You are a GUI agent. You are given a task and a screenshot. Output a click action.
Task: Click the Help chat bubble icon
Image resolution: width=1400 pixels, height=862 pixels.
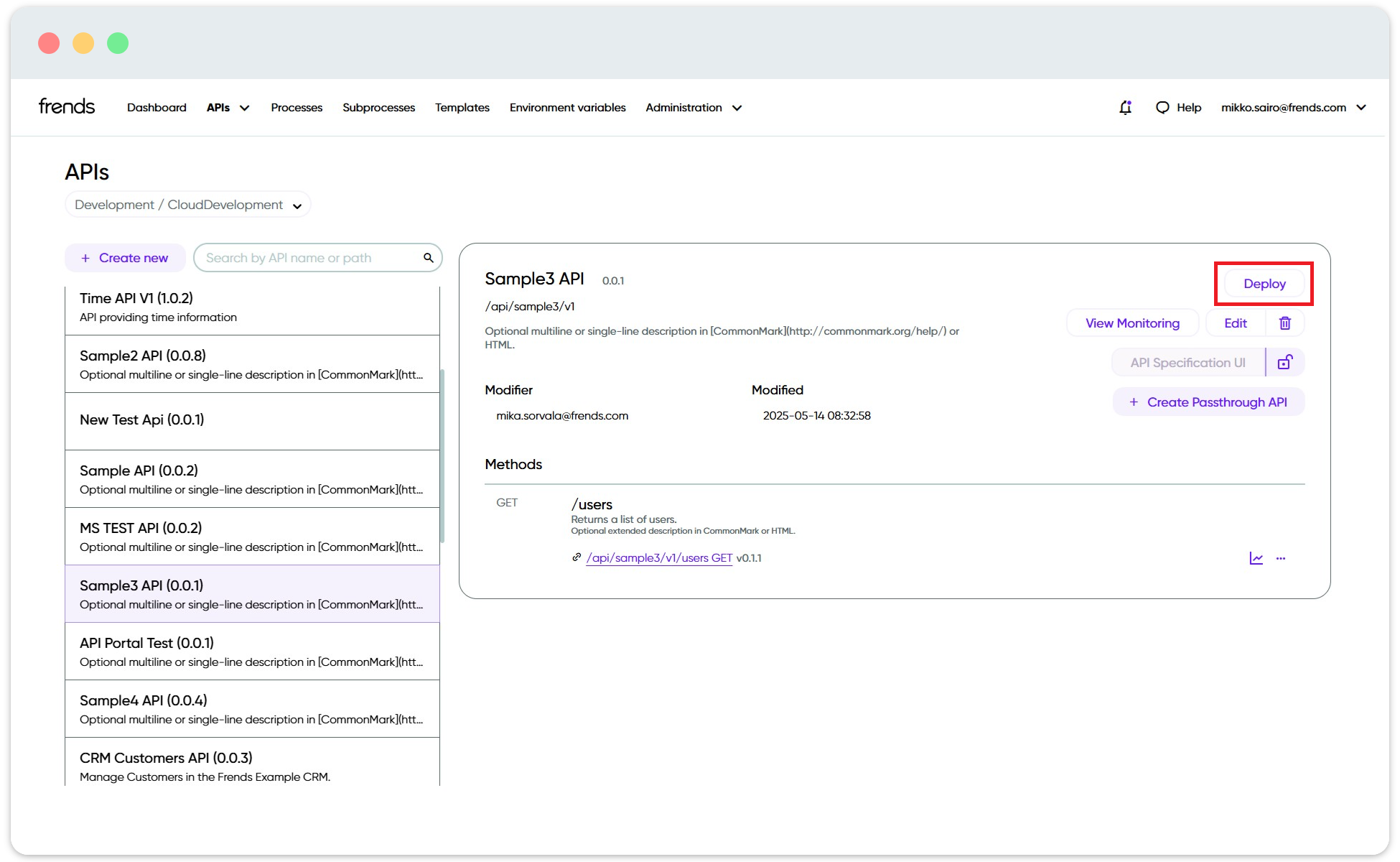(x=1162, y=107)
